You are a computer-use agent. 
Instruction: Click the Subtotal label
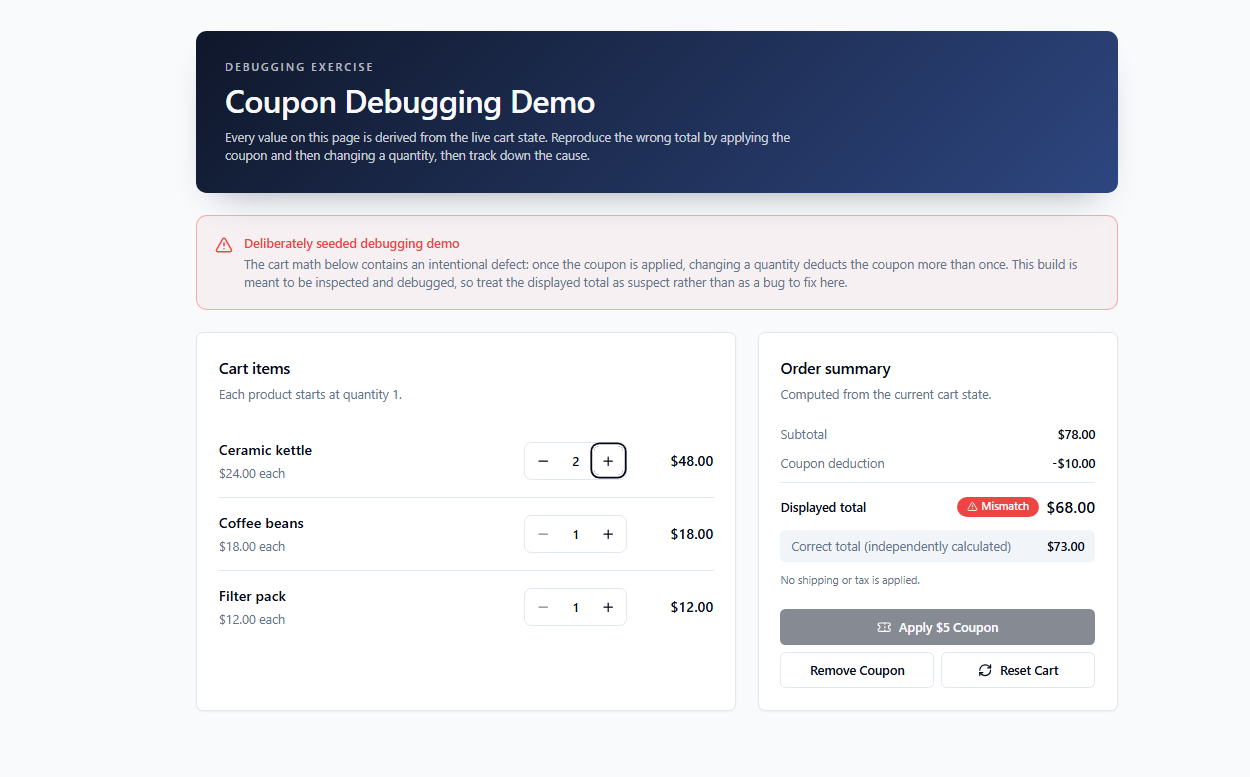click(804, 435)
